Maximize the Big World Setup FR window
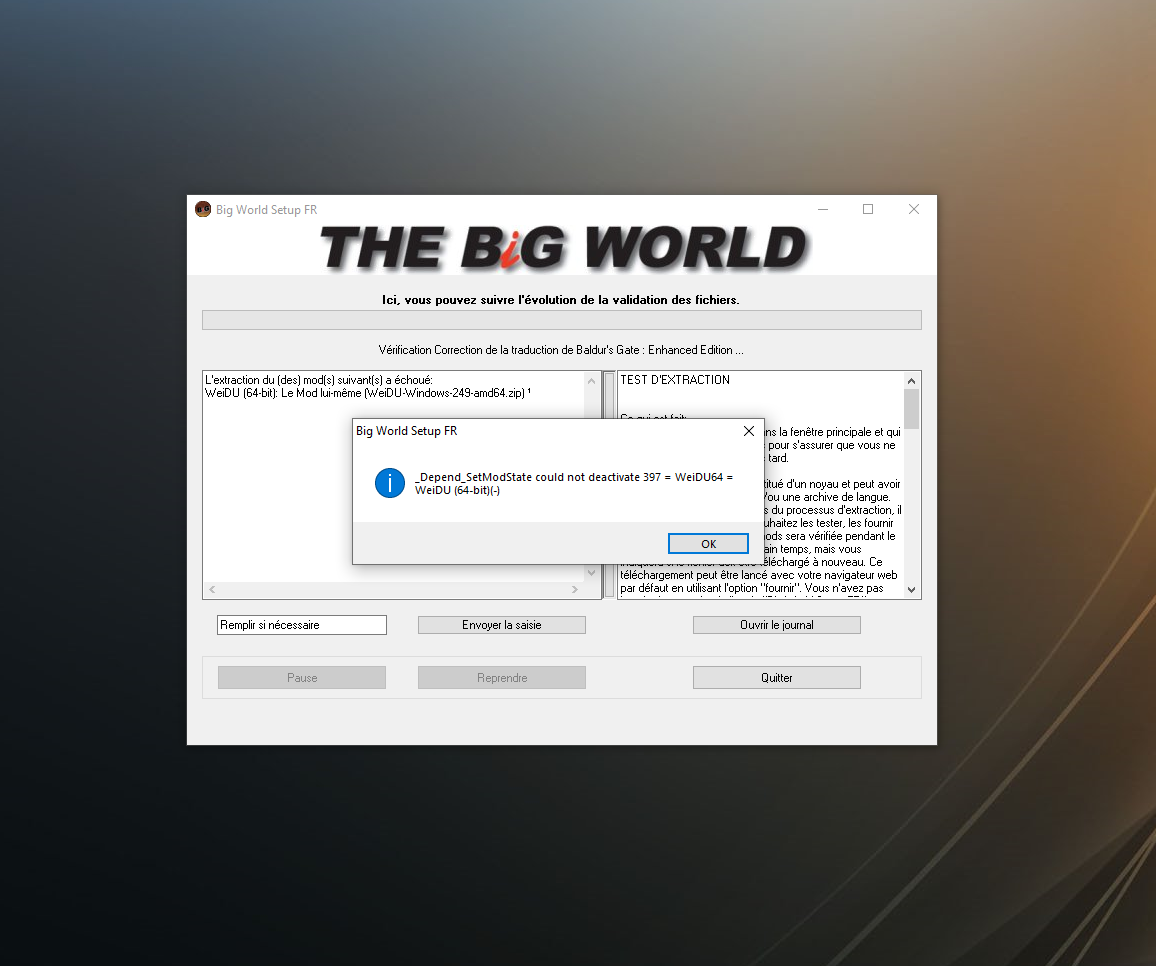The image size is (1156, 966). coord(868,209)
